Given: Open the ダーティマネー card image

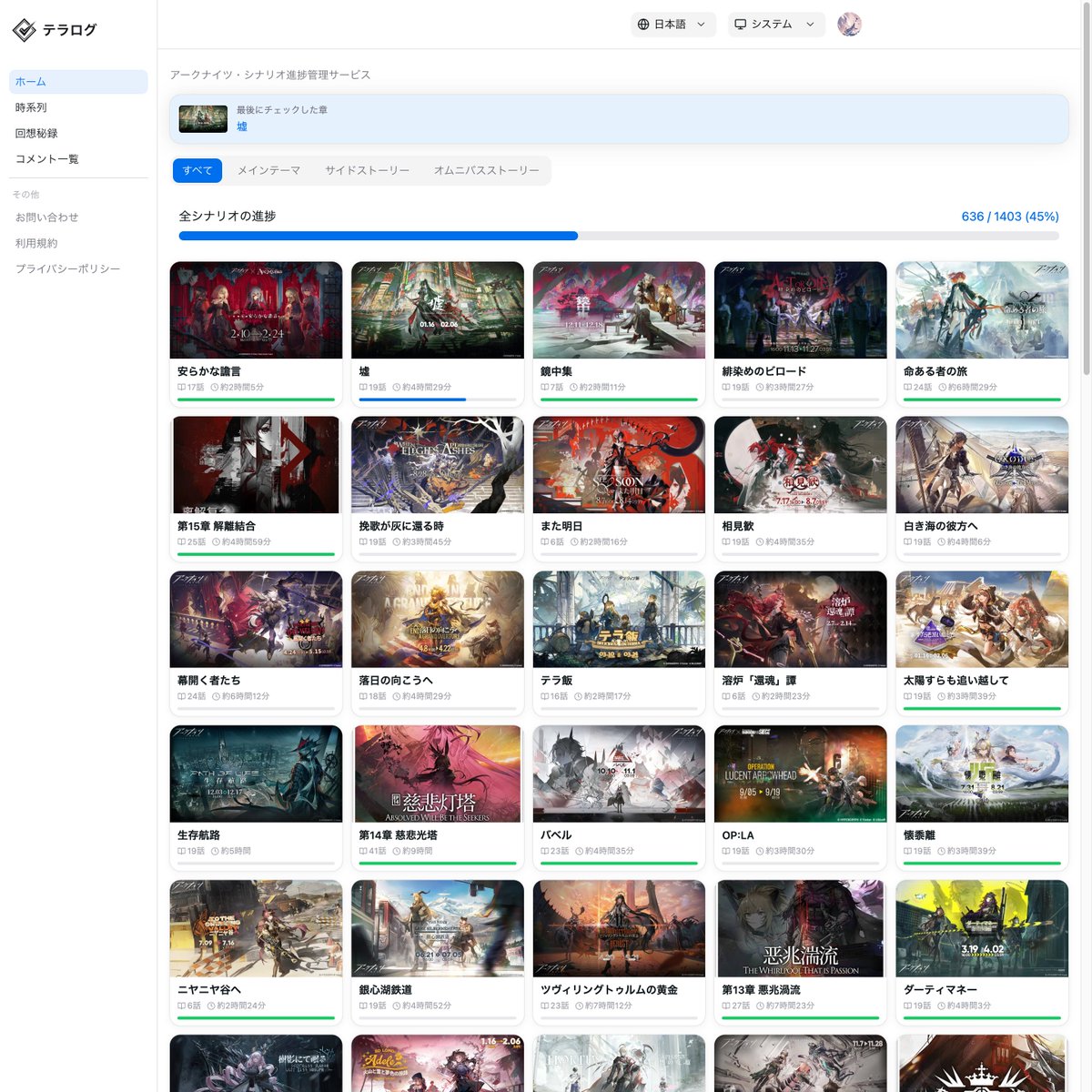Looking at the screenshot, I should point(982,929).
